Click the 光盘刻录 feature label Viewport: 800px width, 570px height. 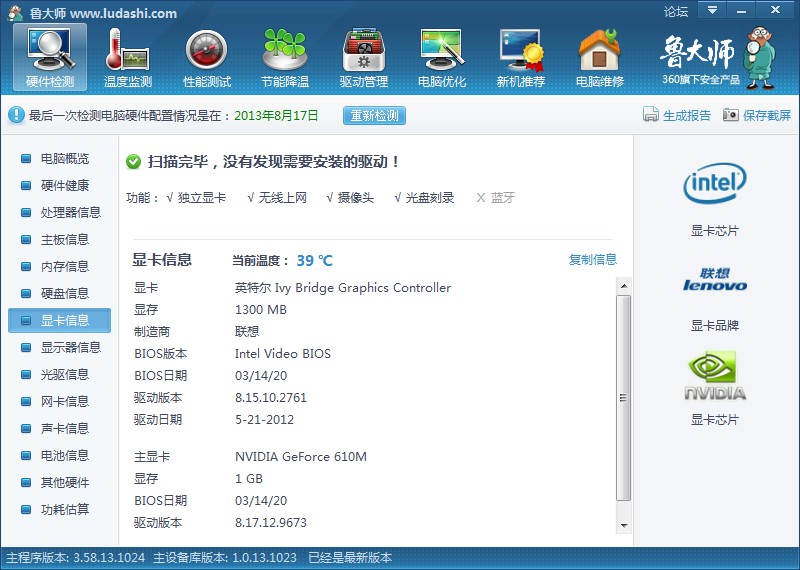430,197
